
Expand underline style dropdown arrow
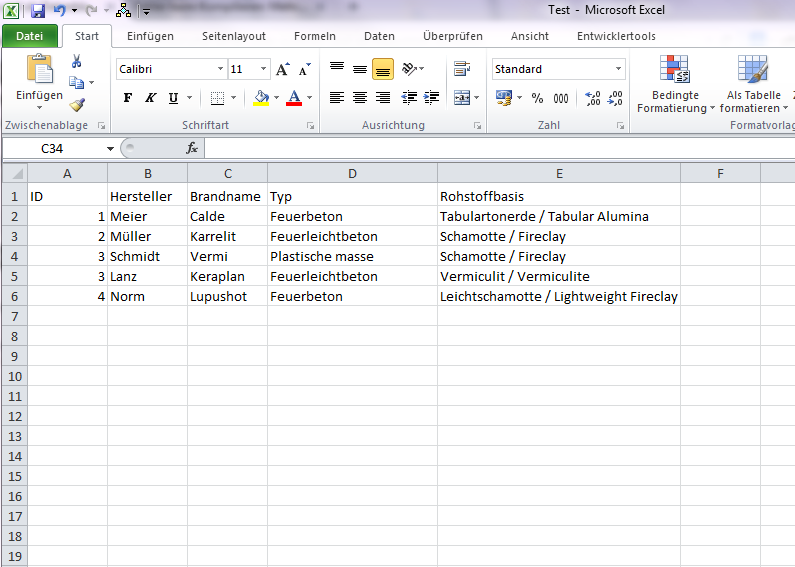coord(190,97)
